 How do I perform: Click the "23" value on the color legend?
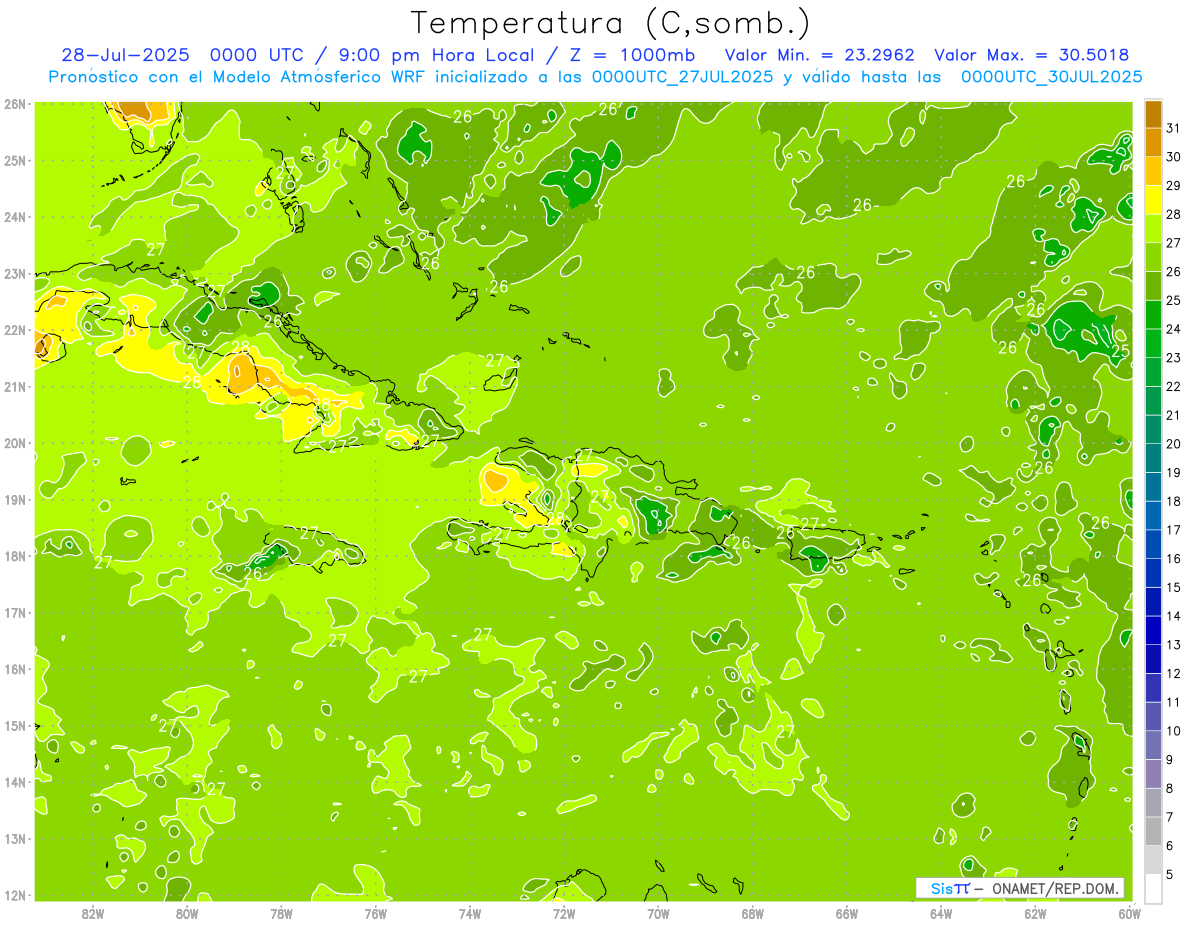click(1174, 358)
